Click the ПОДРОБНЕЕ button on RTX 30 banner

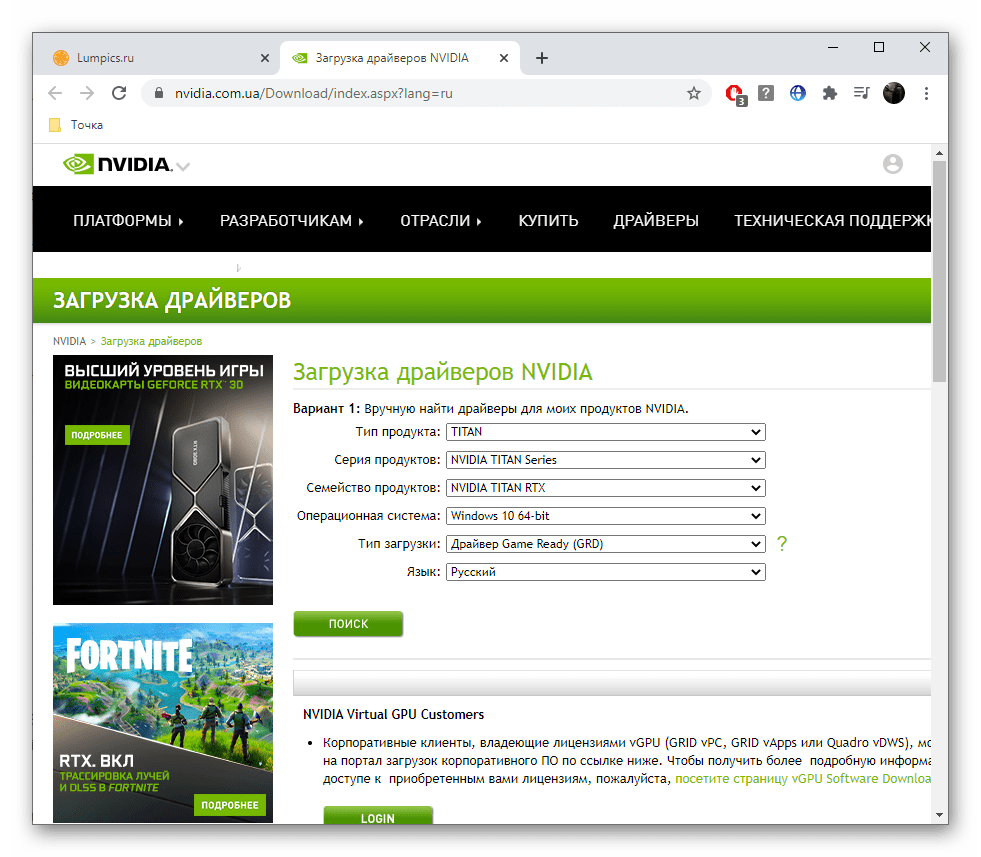point(97,435)
